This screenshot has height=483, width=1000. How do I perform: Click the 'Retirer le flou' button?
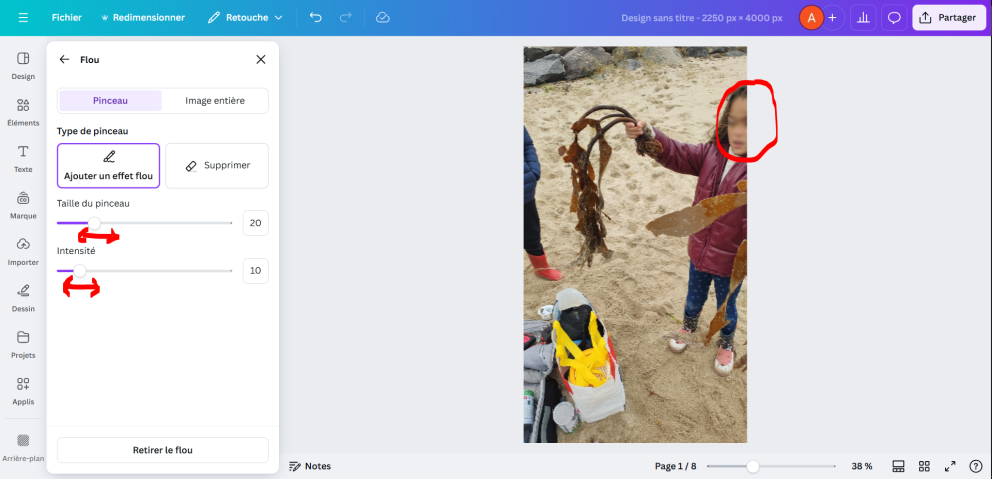[x=162, y=450]
